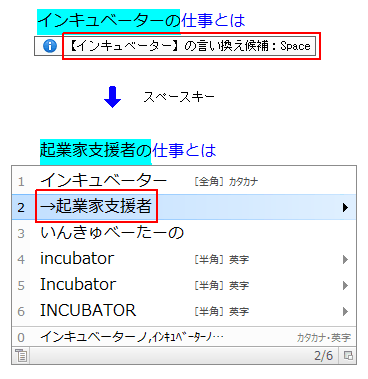Select row 0 インキュベーターノ katakana variants
Image resolution: width=368 pixels, height=379 pixels.
pos(184,337)
